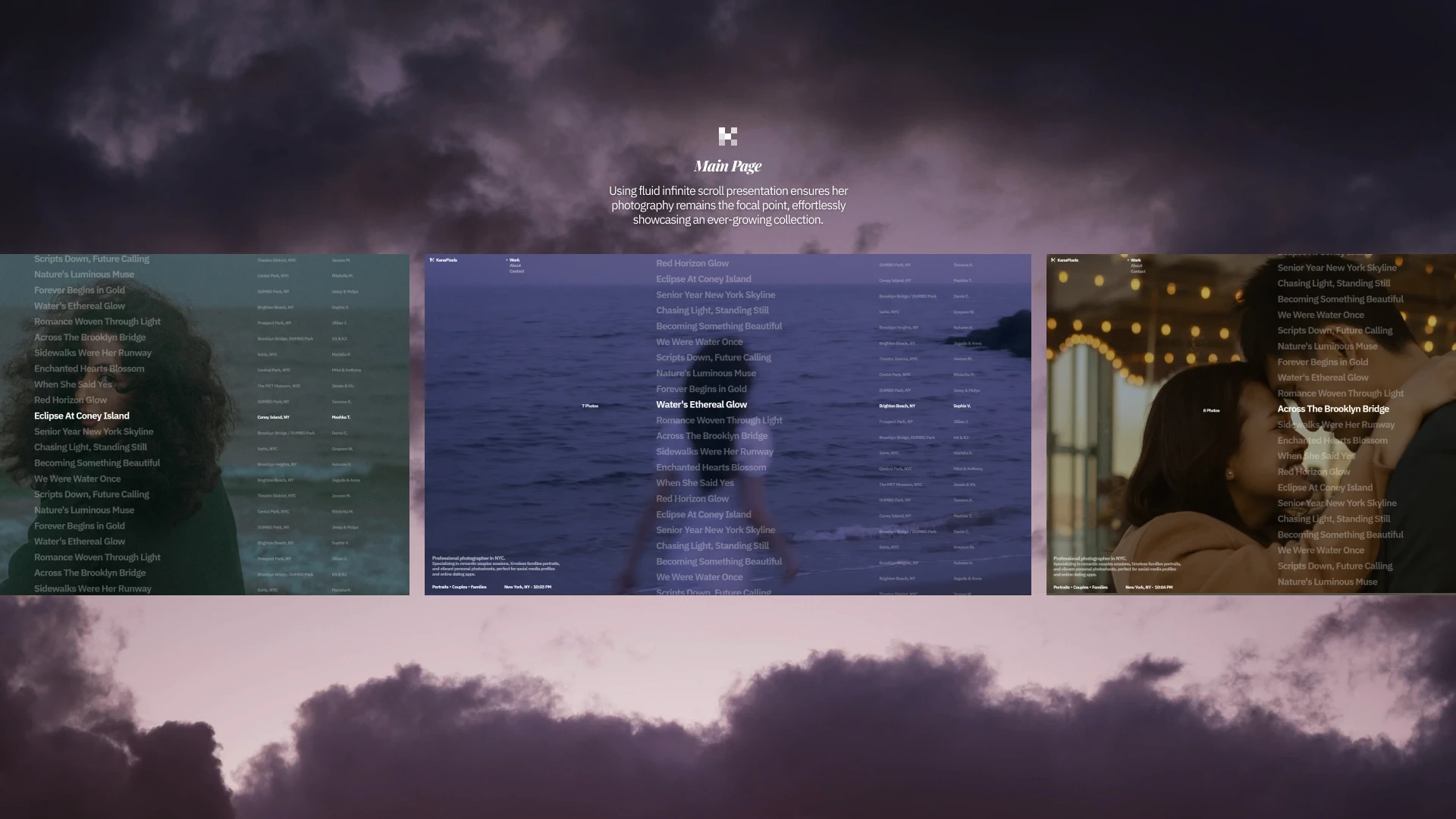Screen dimensions: 1456x819
Task: Open About in the couple mockup's nav
Action: point(1136,265)
